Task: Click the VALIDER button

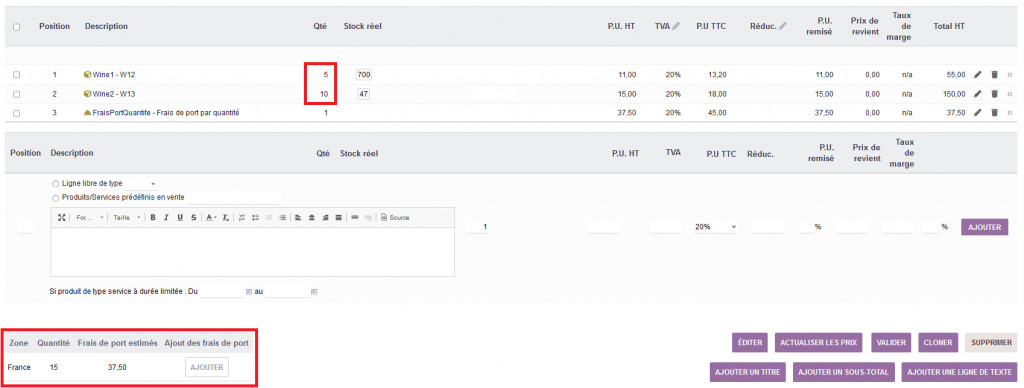Action: (x=891, y=342)
